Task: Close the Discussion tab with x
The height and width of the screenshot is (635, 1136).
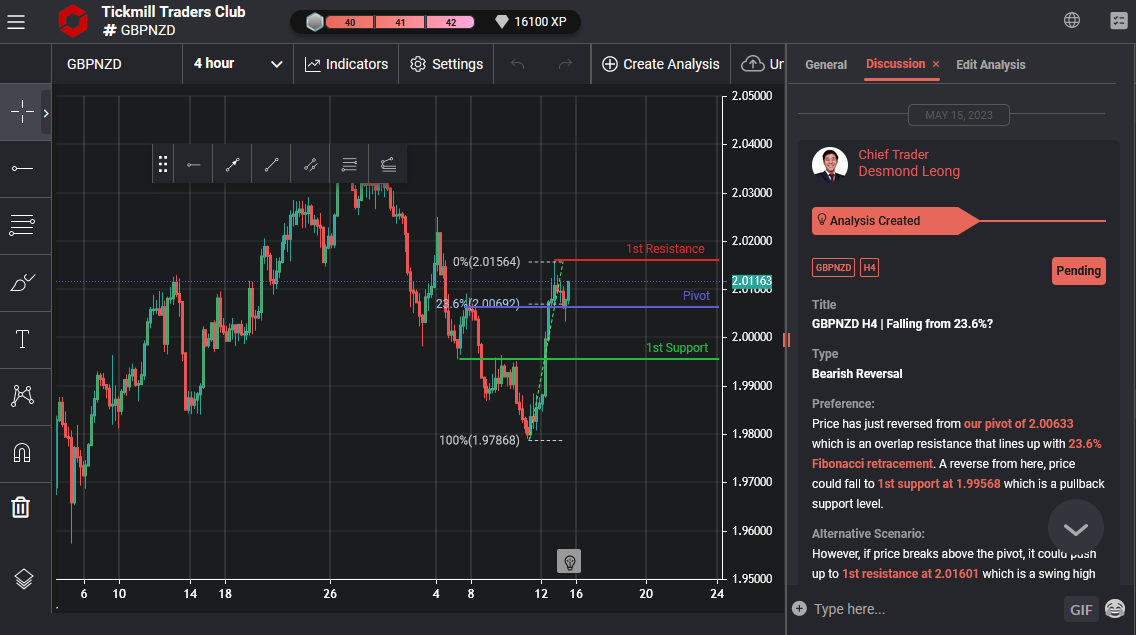Action: pyautogui.click(x=936, y=65)
